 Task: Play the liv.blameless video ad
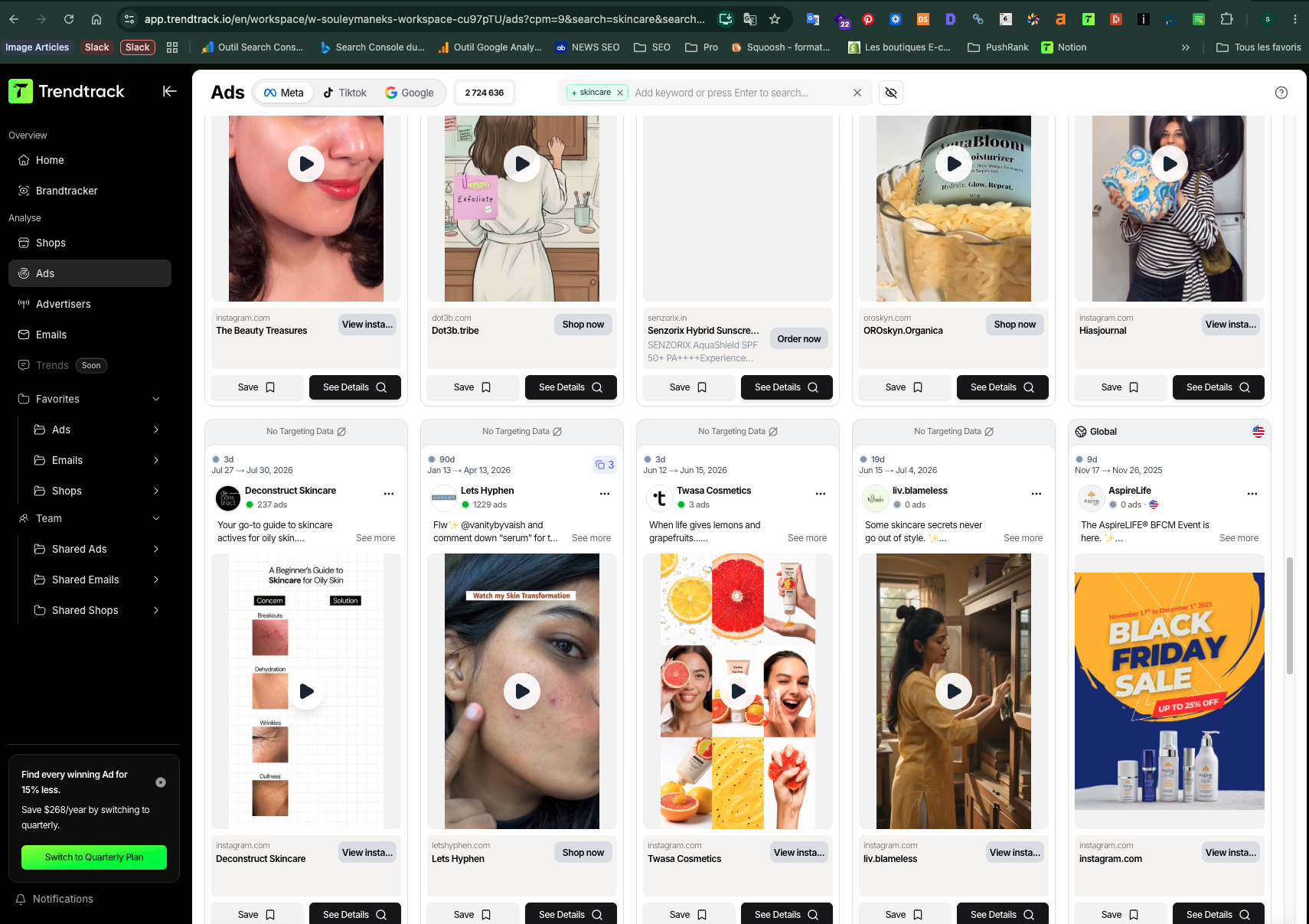[954, 691]
